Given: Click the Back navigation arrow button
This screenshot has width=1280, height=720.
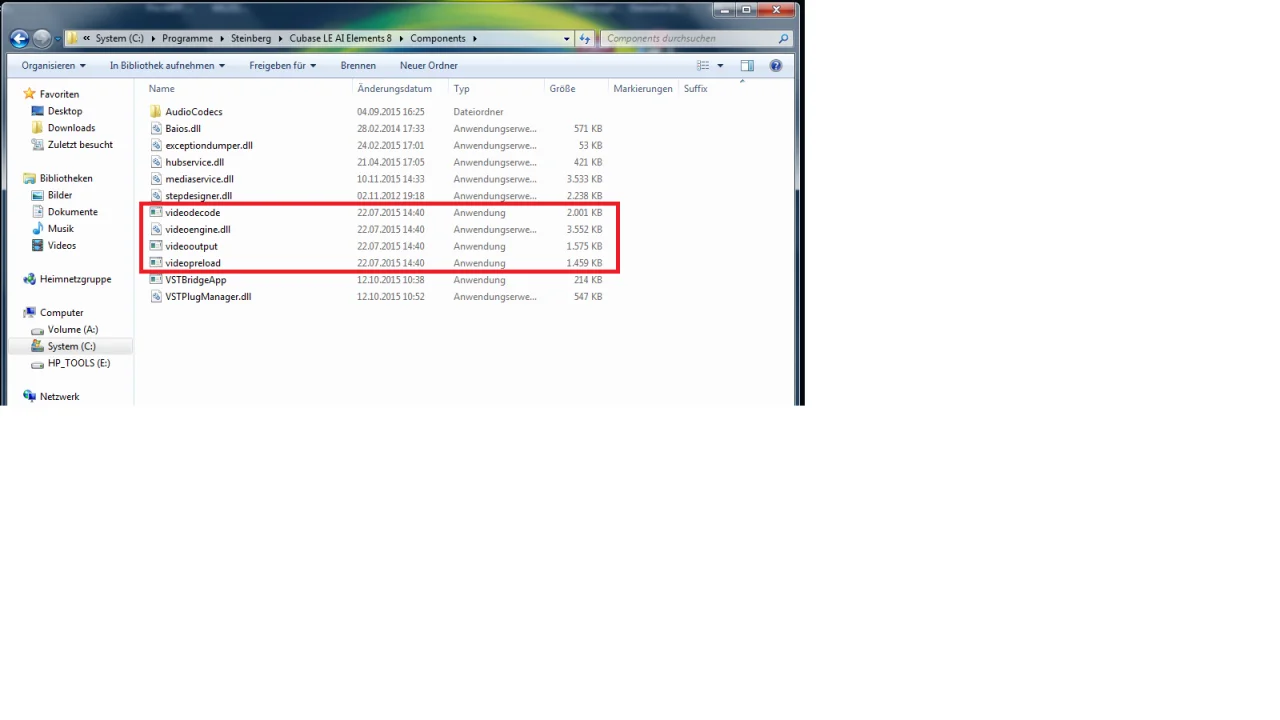Looking at the screenshot, I should pos(19,39).
